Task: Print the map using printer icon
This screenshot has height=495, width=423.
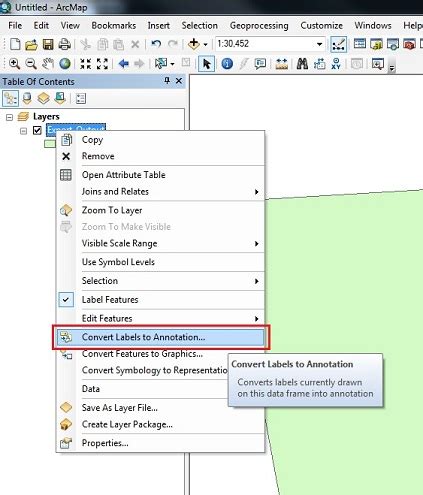Action: pyautogui.click(x=64, y=44)
